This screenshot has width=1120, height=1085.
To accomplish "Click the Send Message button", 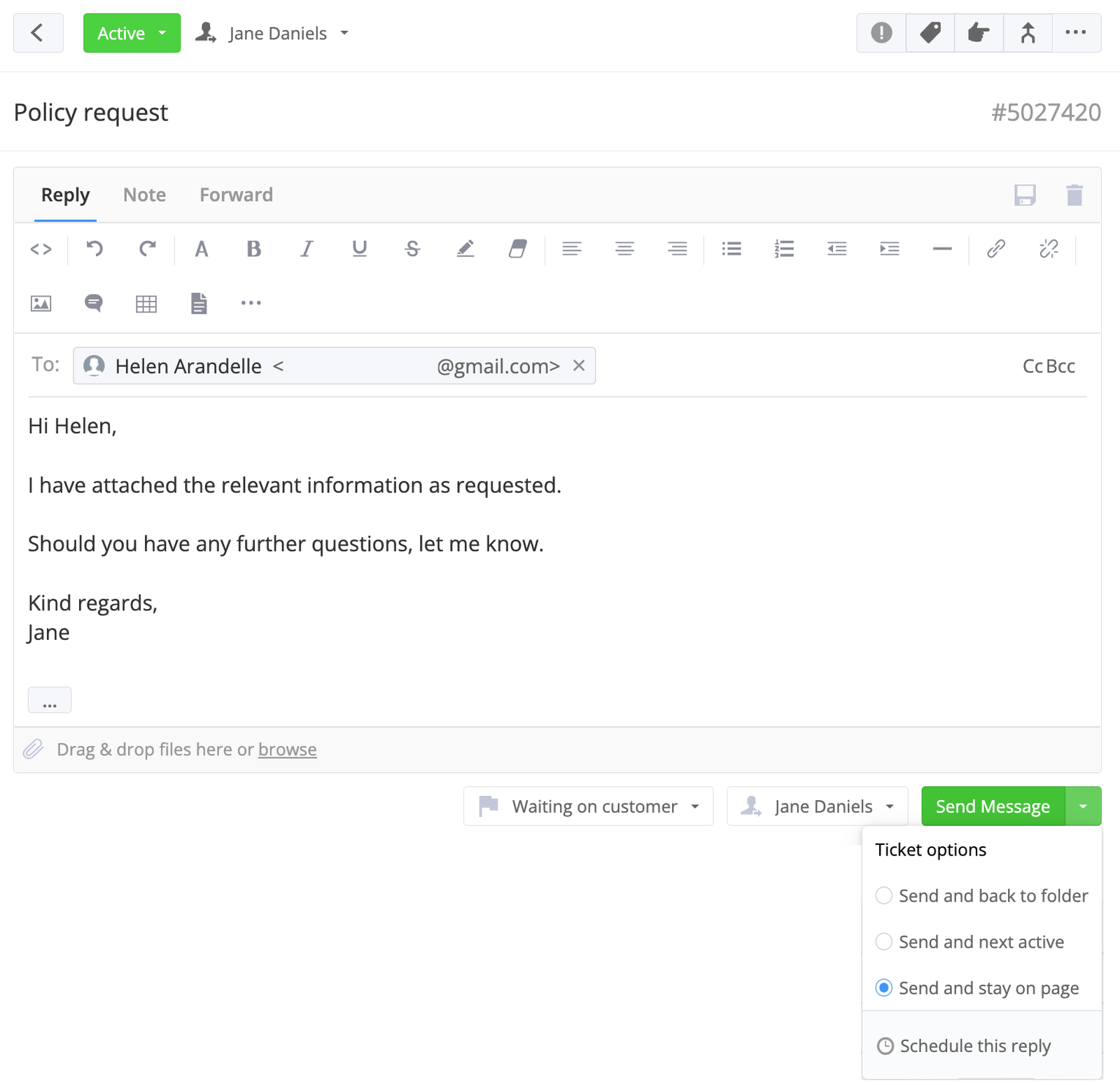I will [993, 806].
